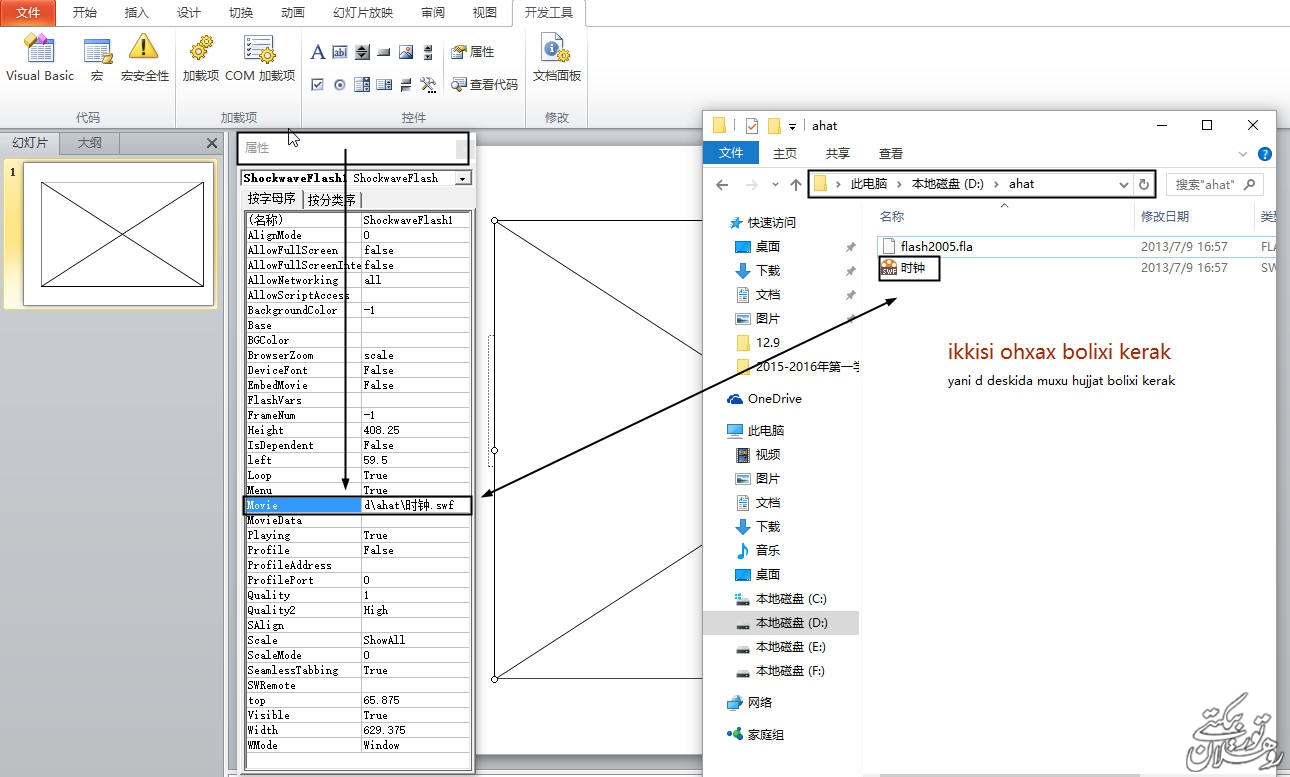Switch to the 插入 ribbon tab
The width and height of the screenshot is (1290, 777).
coord(137,13)
